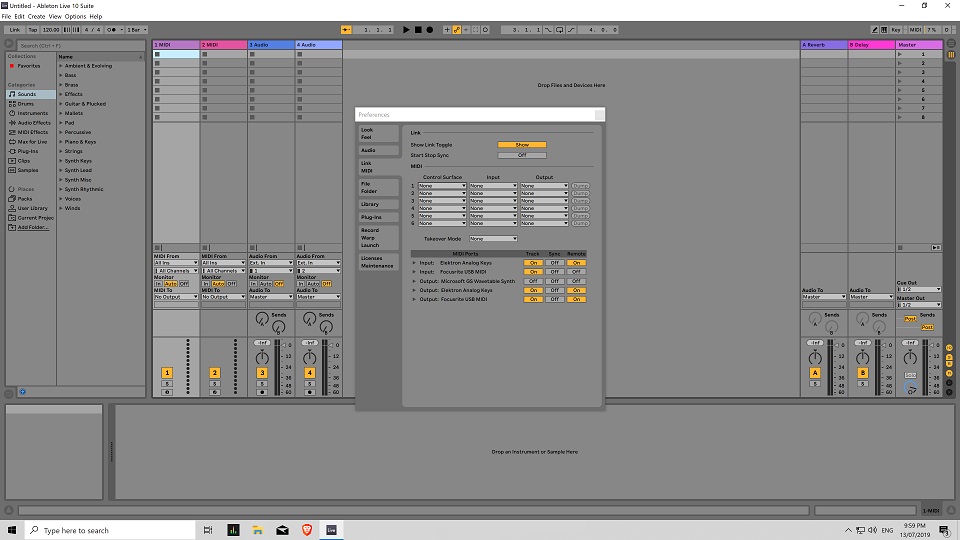Screen dimensions: 960x540
Task: Click Dump button for row 1
Action: tap(580, 186)
